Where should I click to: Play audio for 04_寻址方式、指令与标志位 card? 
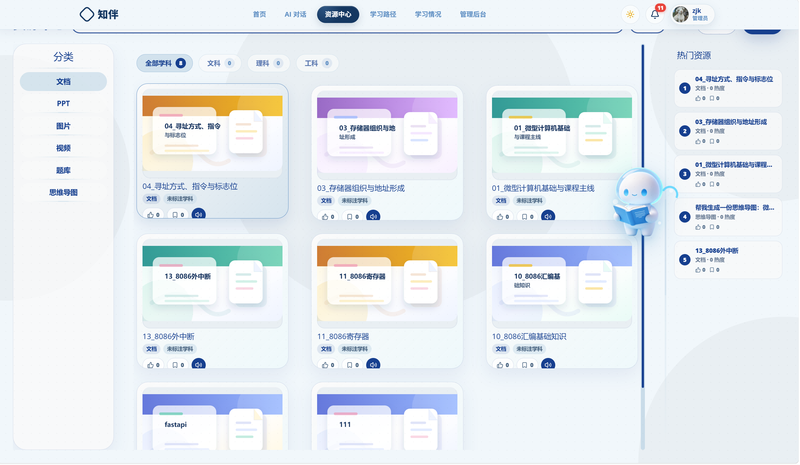point(198,214)
